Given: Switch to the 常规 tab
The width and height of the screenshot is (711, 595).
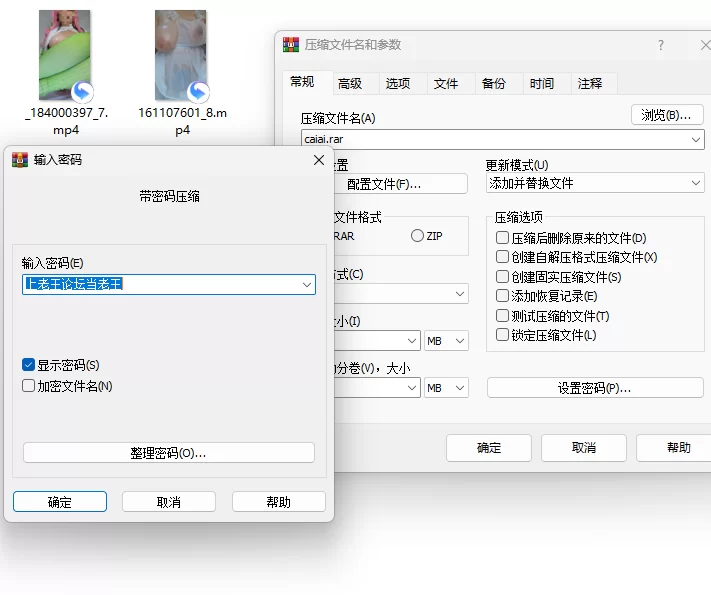Looking at the screenshot, I should [302, 82].
